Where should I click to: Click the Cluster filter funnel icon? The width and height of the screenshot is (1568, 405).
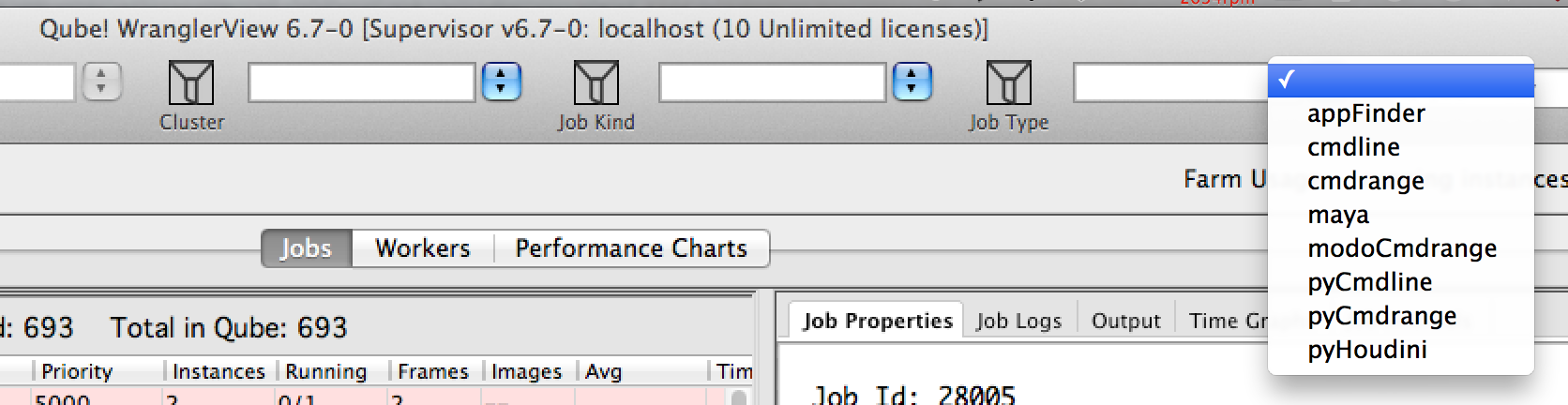[x=191, y=82]
